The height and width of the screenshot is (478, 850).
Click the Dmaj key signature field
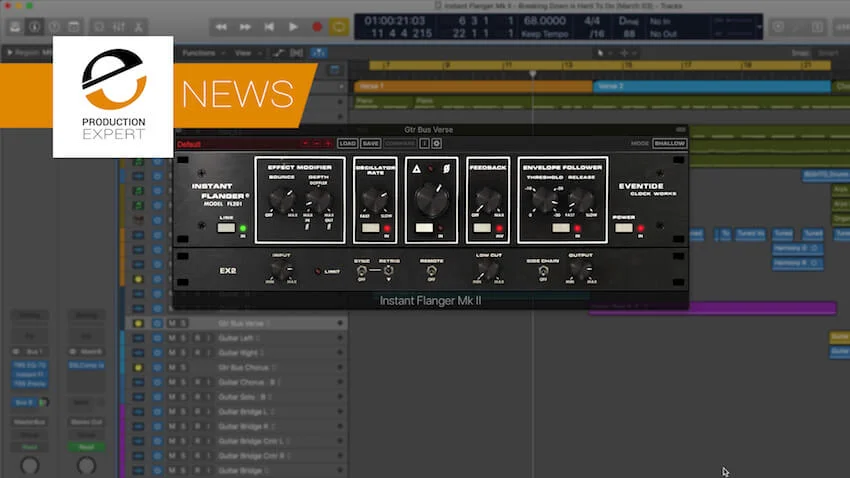[x=628, y=21]
